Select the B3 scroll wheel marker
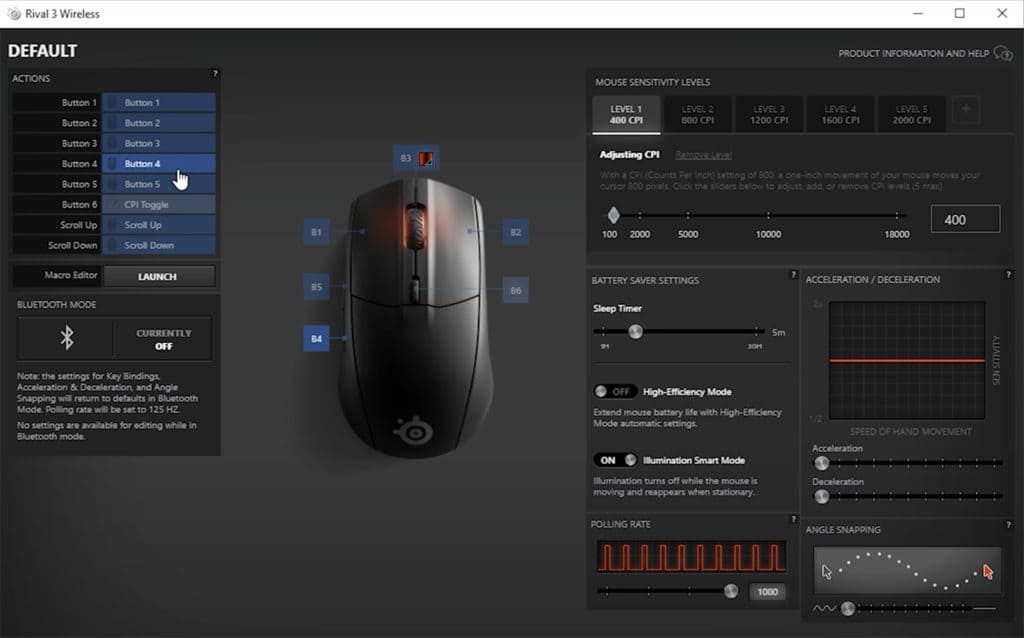1024x638 pixels. [x=416, y=158]
